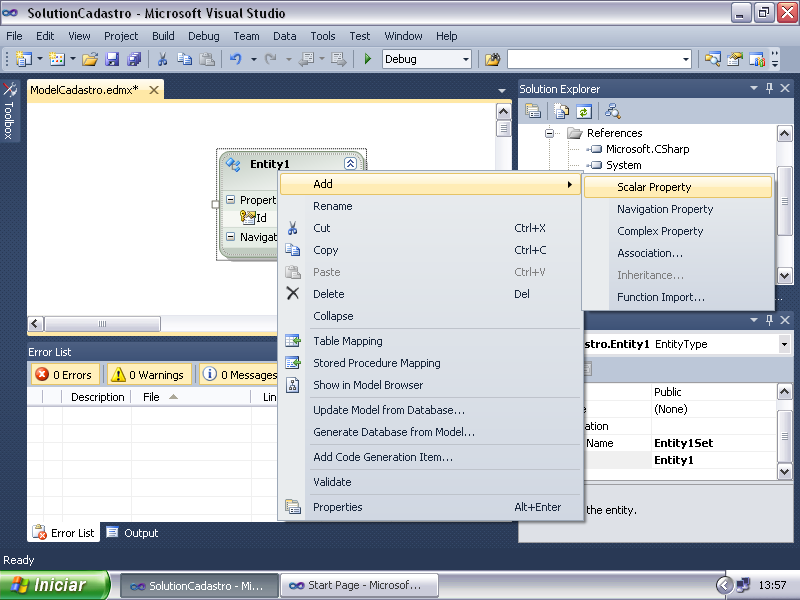
Task: Choose Complex Property from the Add submenu
Action: (x=678, y=231)
